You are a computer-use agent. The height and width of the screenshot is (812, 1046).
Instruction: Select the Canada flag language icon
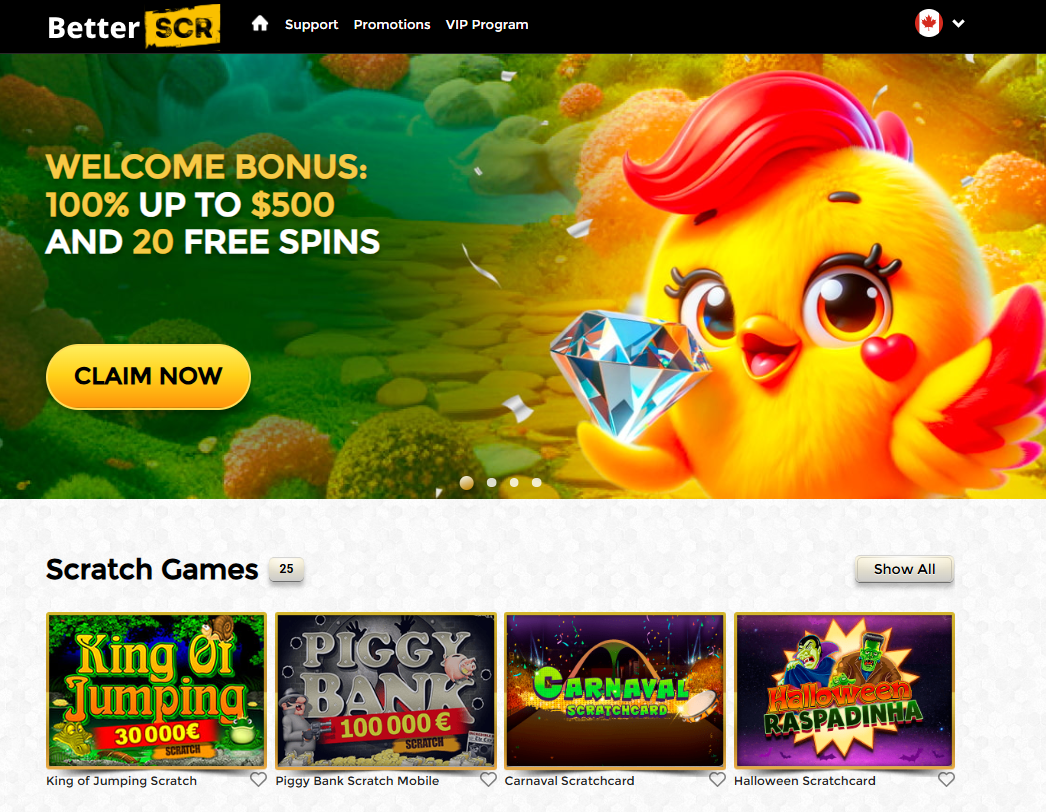[x=928, y=23]
